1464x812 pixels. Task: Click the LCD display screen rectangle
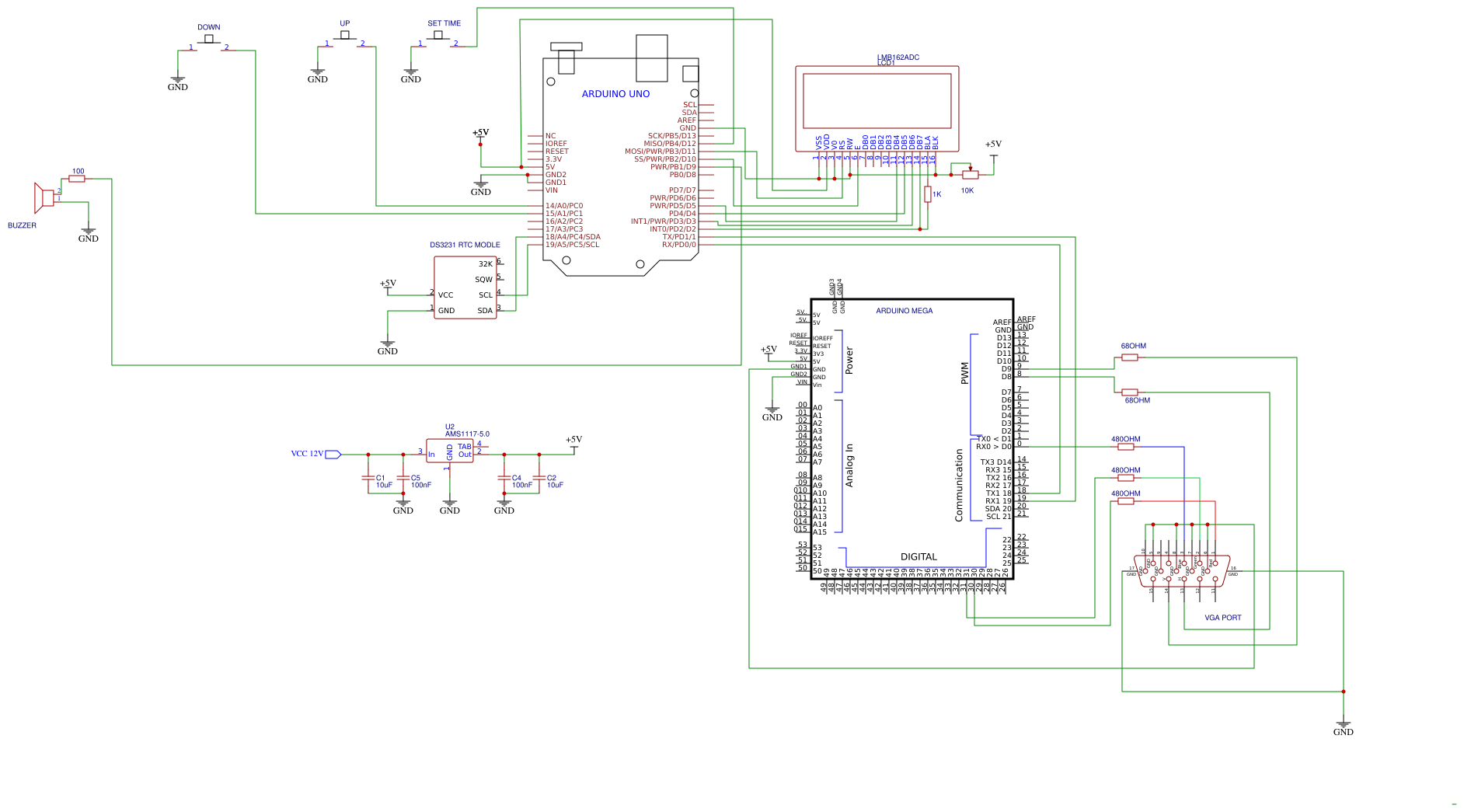[877, 101]
